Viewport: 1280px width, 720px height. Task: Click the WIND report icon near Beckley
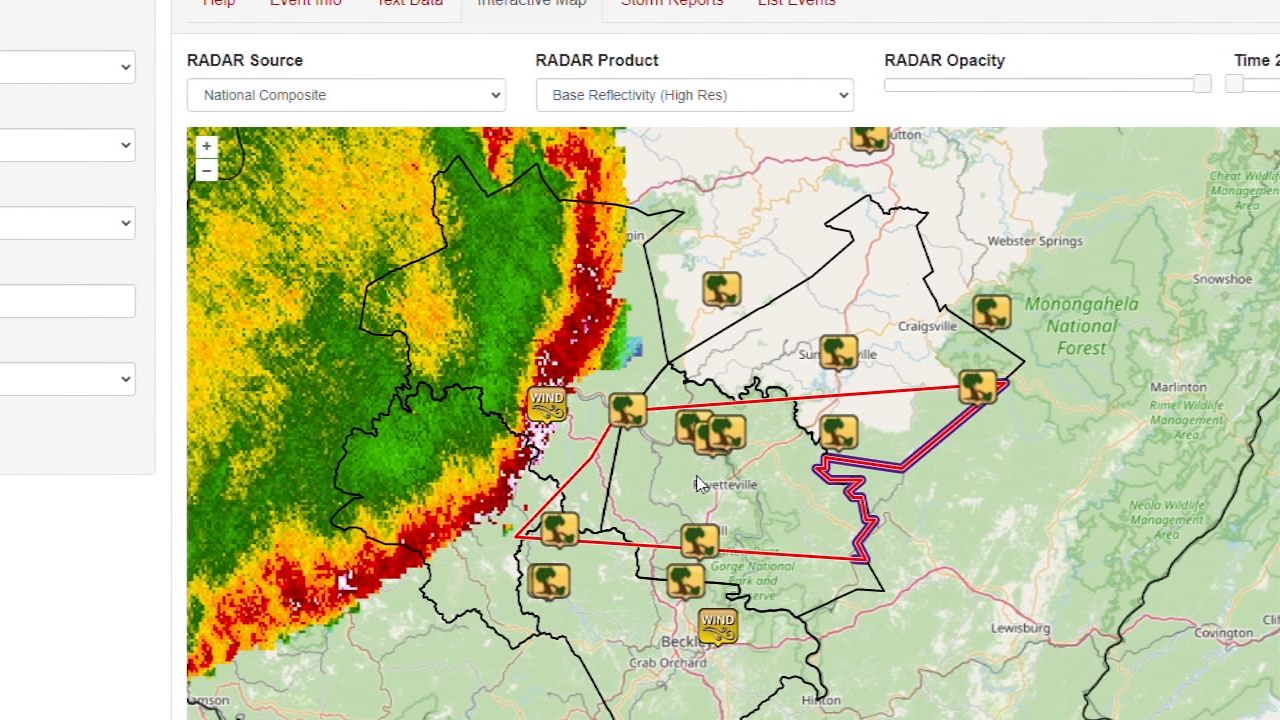(717, 626)
